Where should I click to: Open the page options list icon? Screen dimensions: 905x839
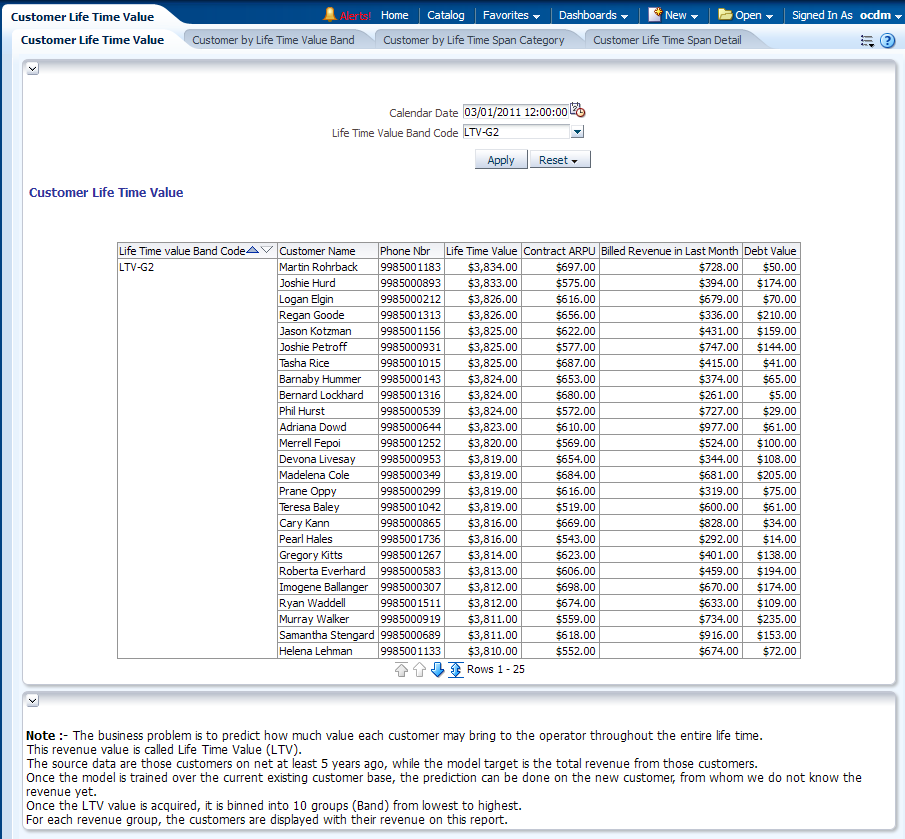tap(866, 41)
